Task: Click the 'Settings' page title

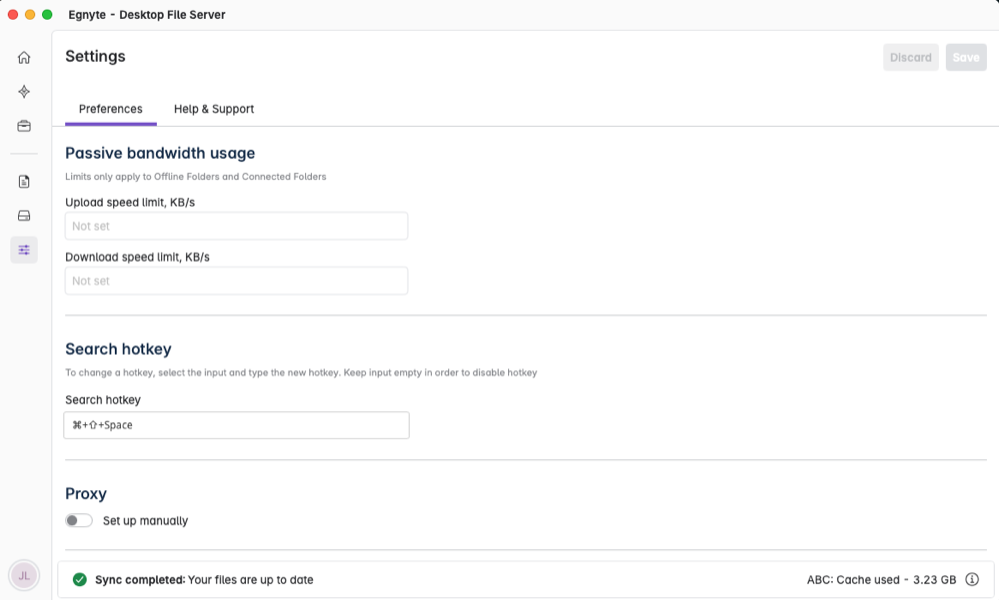Action: click(x=96, y=56)
